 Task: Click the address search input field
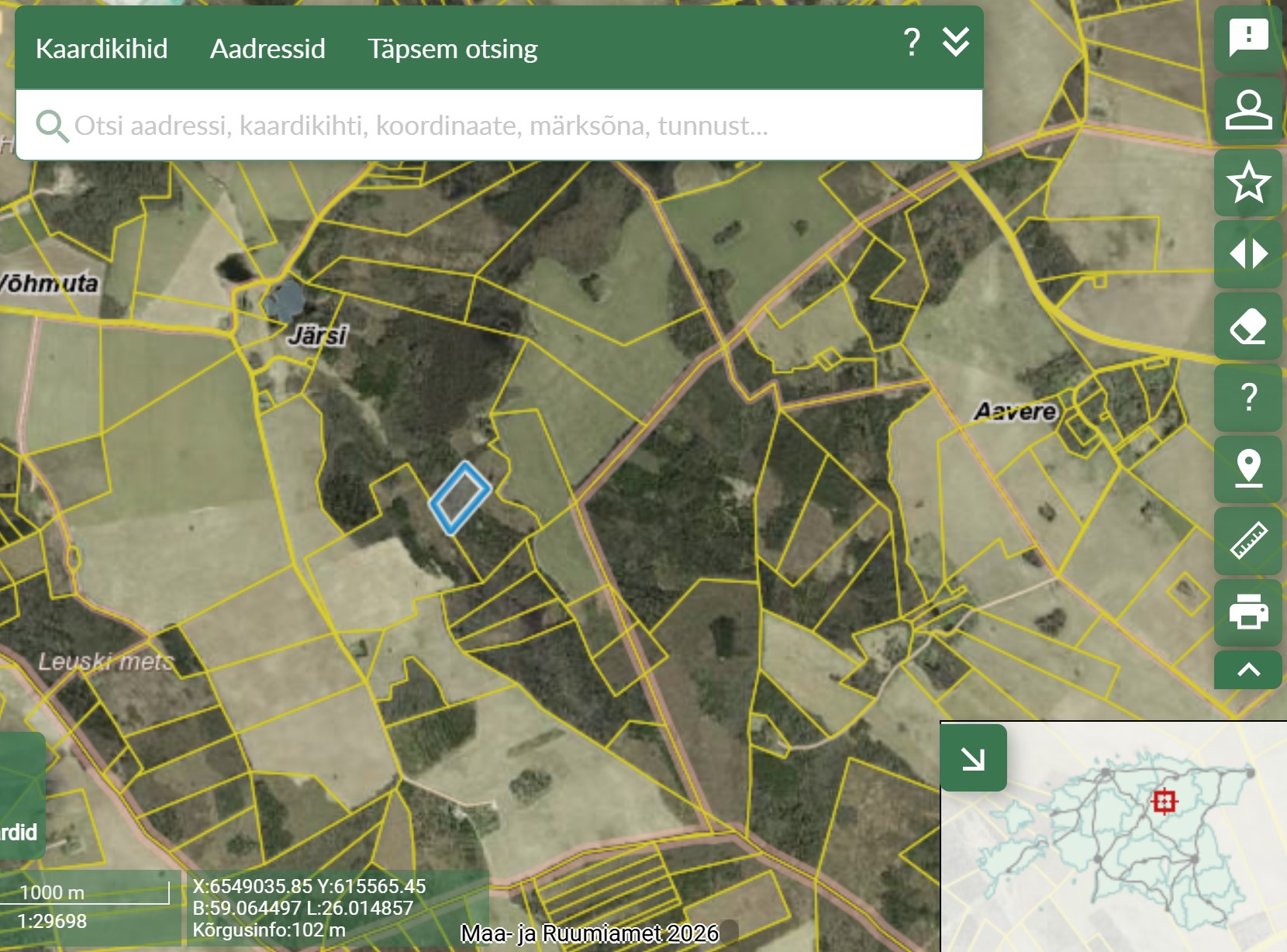pos(496,126)
